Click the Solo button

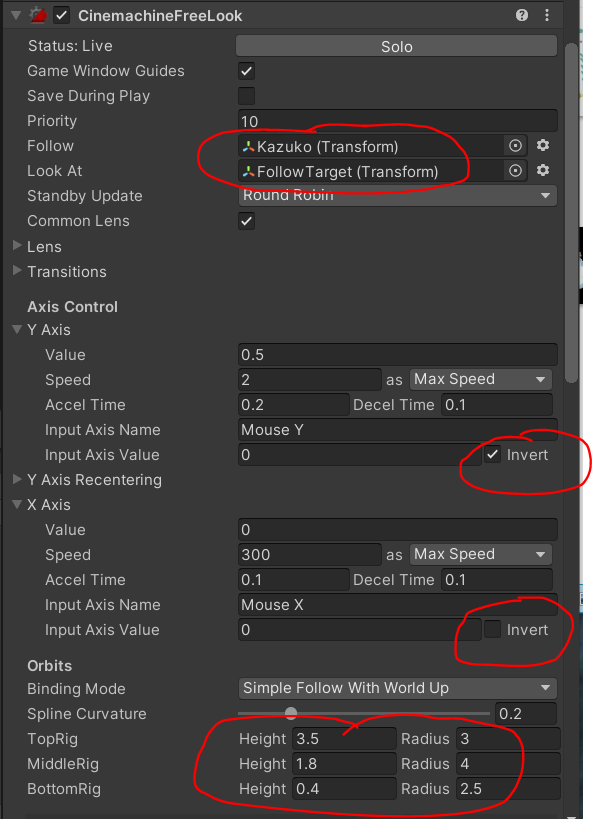[397, 46]
